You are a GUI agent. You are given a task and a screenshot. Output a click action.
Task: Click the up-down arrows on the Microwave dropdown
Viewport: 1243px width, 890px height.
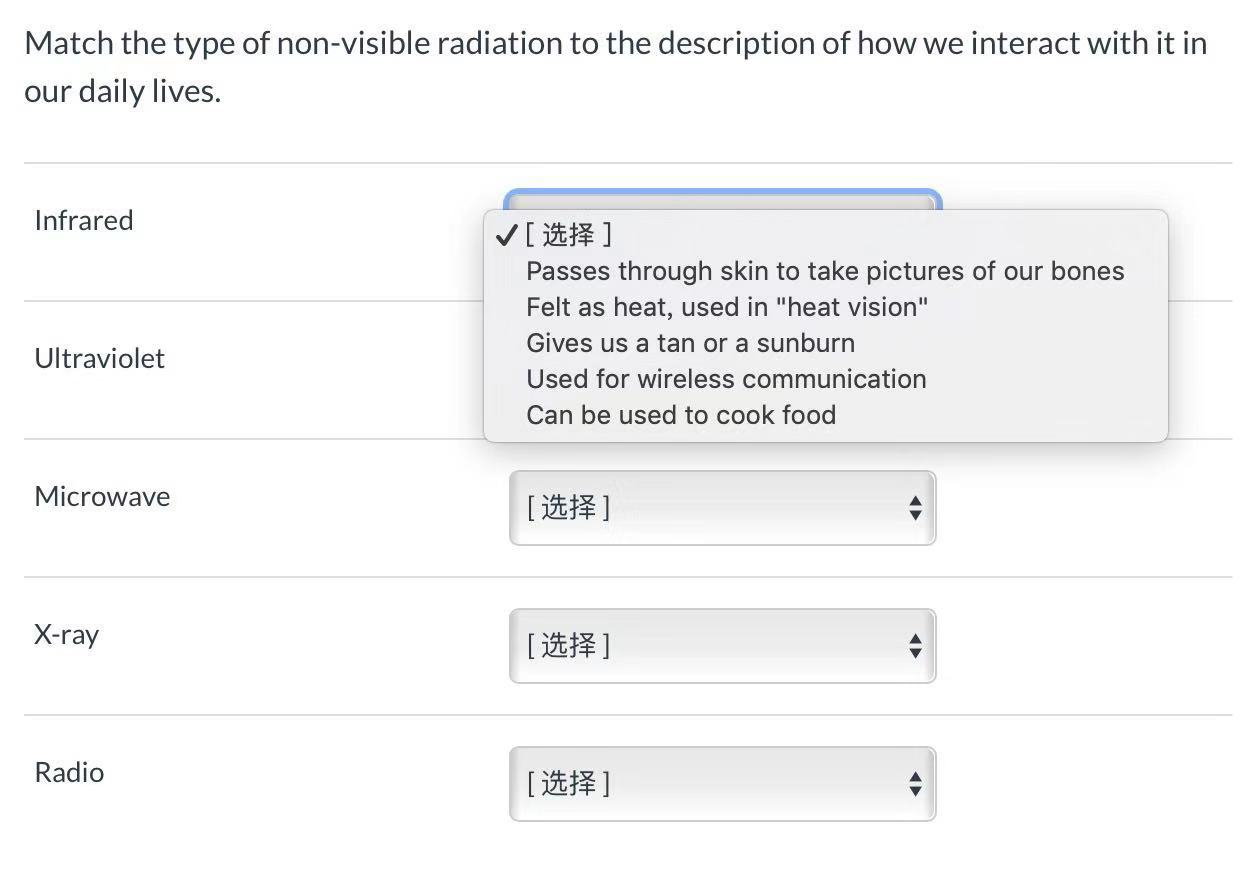click(x=915, y=509)
